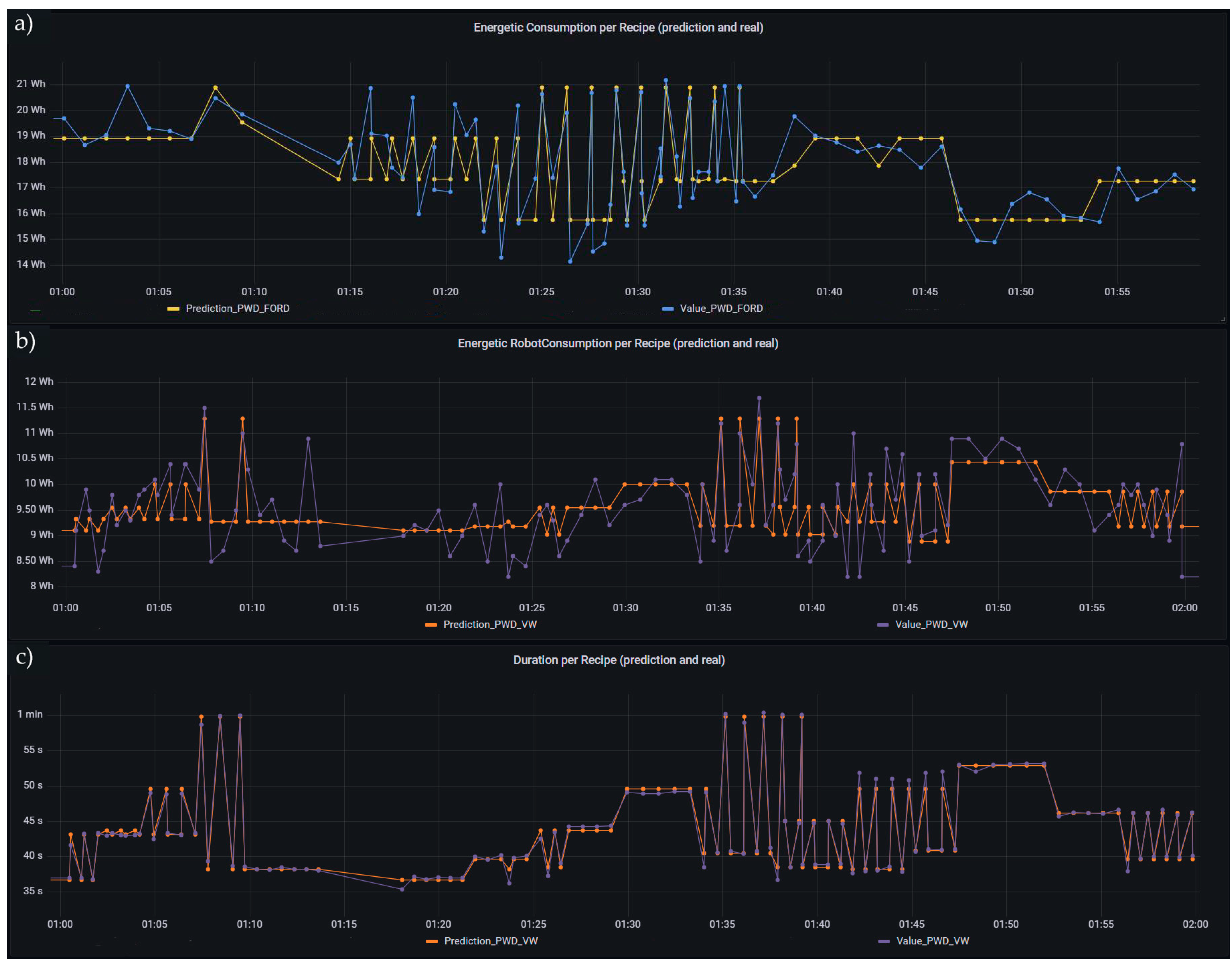
Task: Click the purple swatch beside Value_PWD_VW in RobotConsumption panel
Action: 883,625
